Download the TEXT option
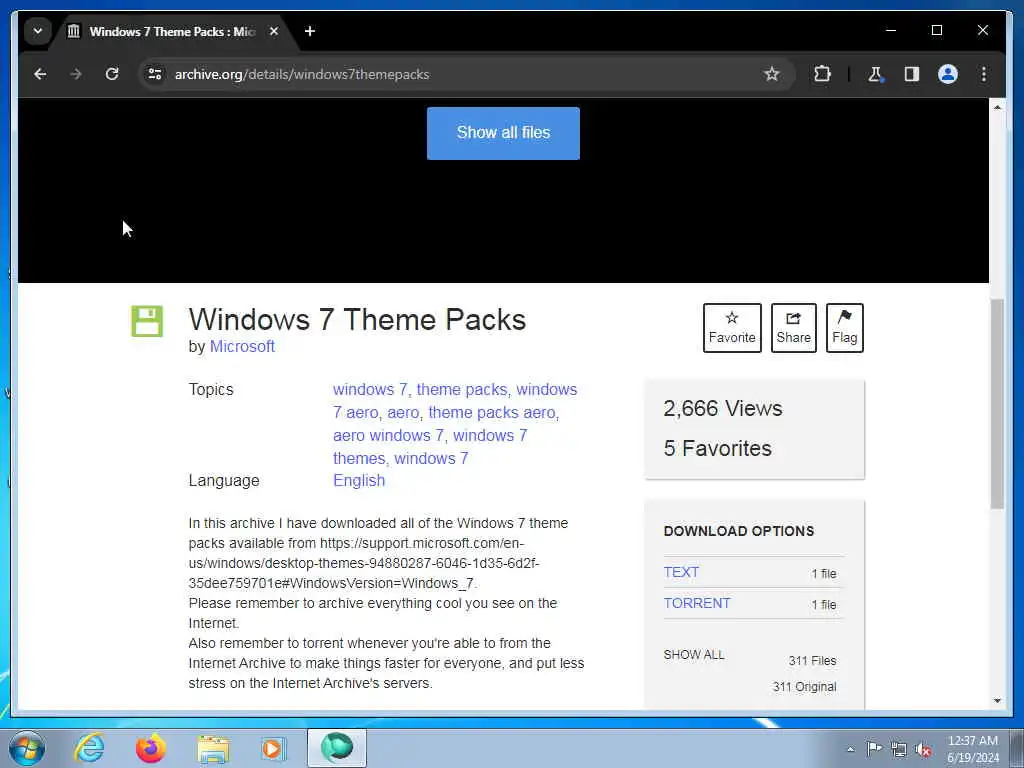This screenshot has width=1024, height=768. [x=681, y=572]
